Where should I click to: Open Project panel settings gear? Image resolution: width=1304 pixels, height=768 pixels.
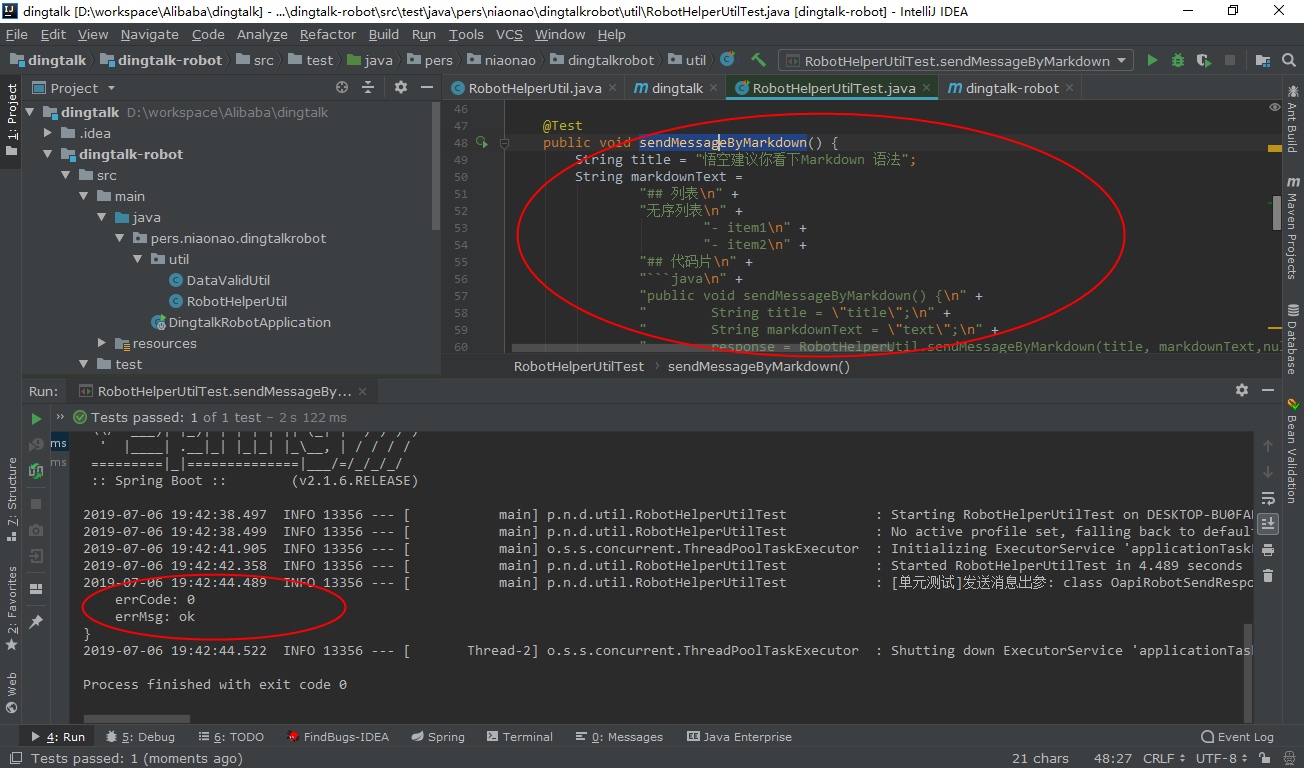pyautogui.click(x=401, y=87)
